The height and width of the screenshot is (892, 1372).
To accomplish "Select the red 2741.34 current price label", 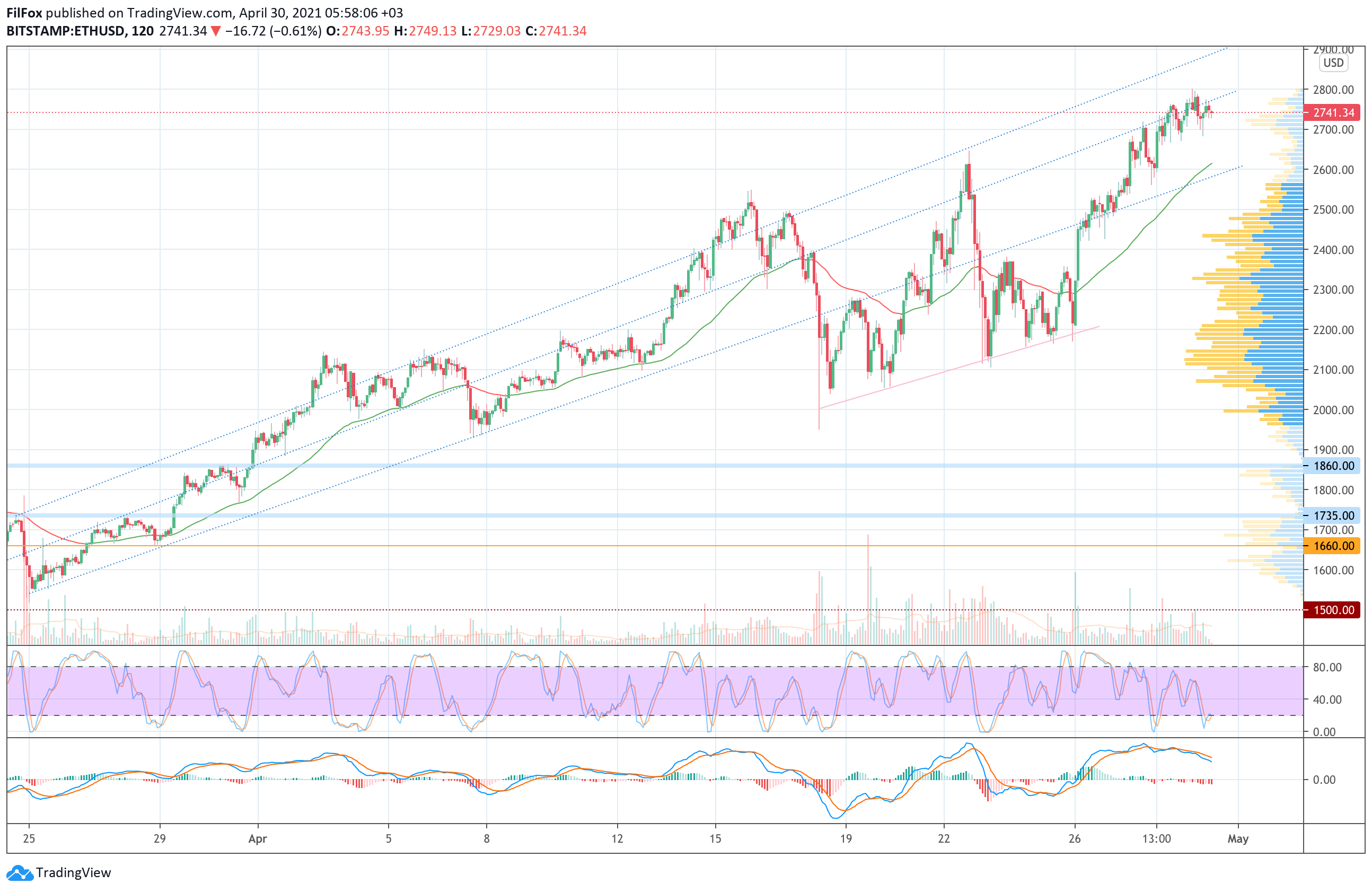I will [1332, 113].
